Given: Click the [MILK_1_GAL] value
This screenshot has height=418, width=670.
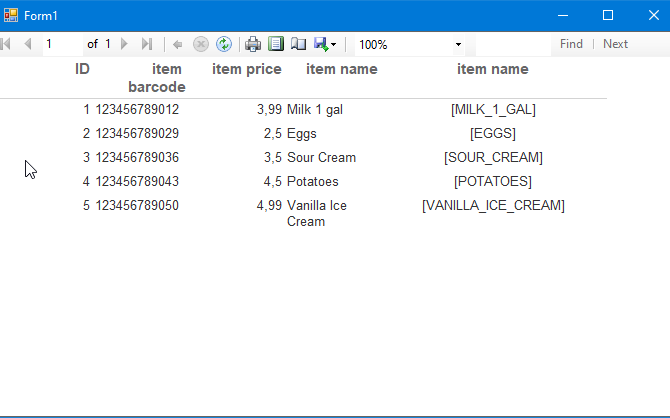Looking at the screenshot, I should (493, 109).
